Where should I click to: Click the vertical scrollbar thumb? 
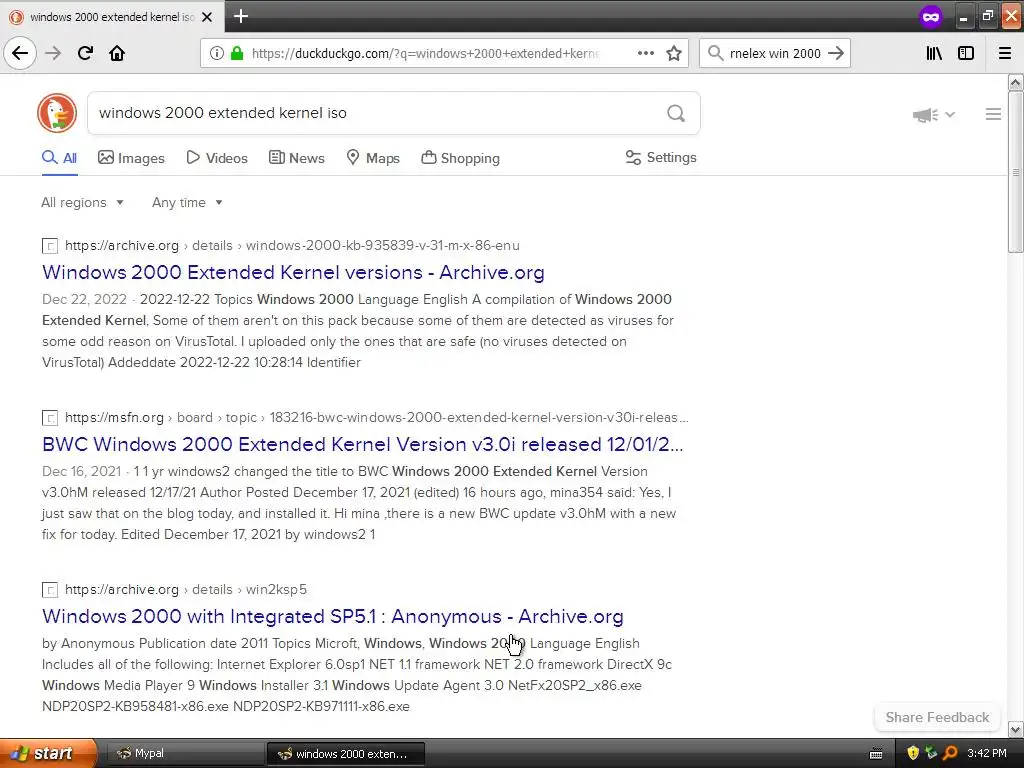pos(1015,172)
